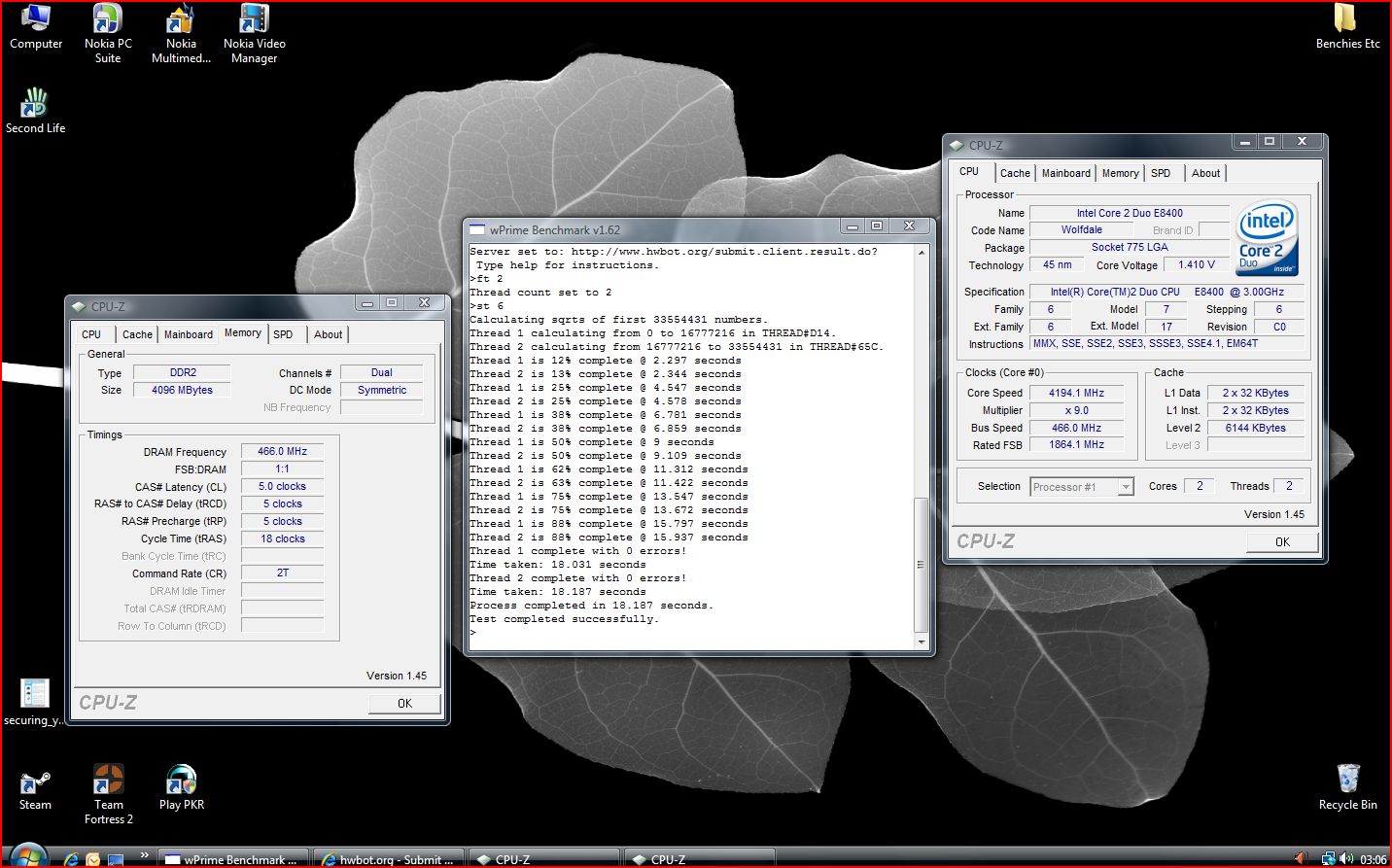Click the Rated FSB 1864.1 MHz value
Screen dimensions: 1392x868
coord(1076,444)
